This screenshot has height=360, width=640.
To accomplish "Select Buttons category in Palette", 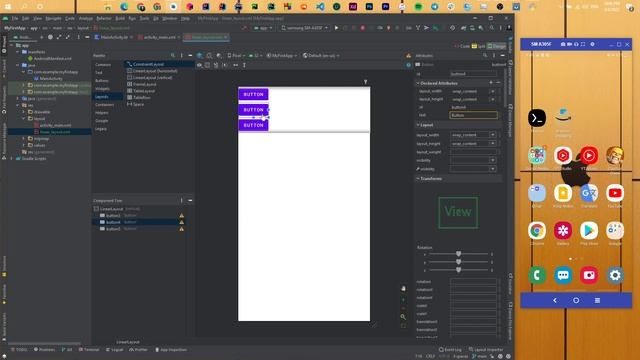I will (102, 81).
